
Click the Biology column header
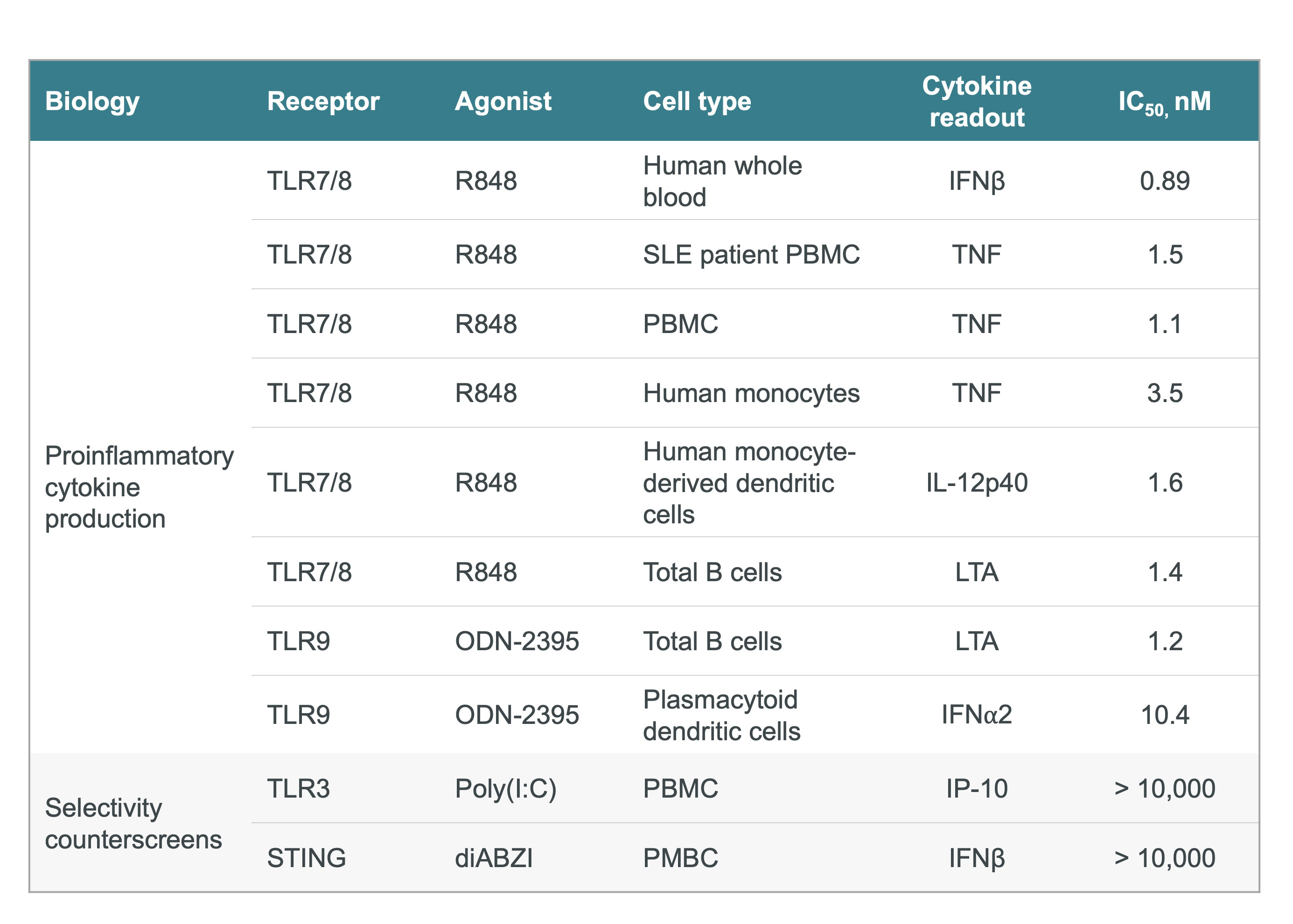click(x=92, y=102)
